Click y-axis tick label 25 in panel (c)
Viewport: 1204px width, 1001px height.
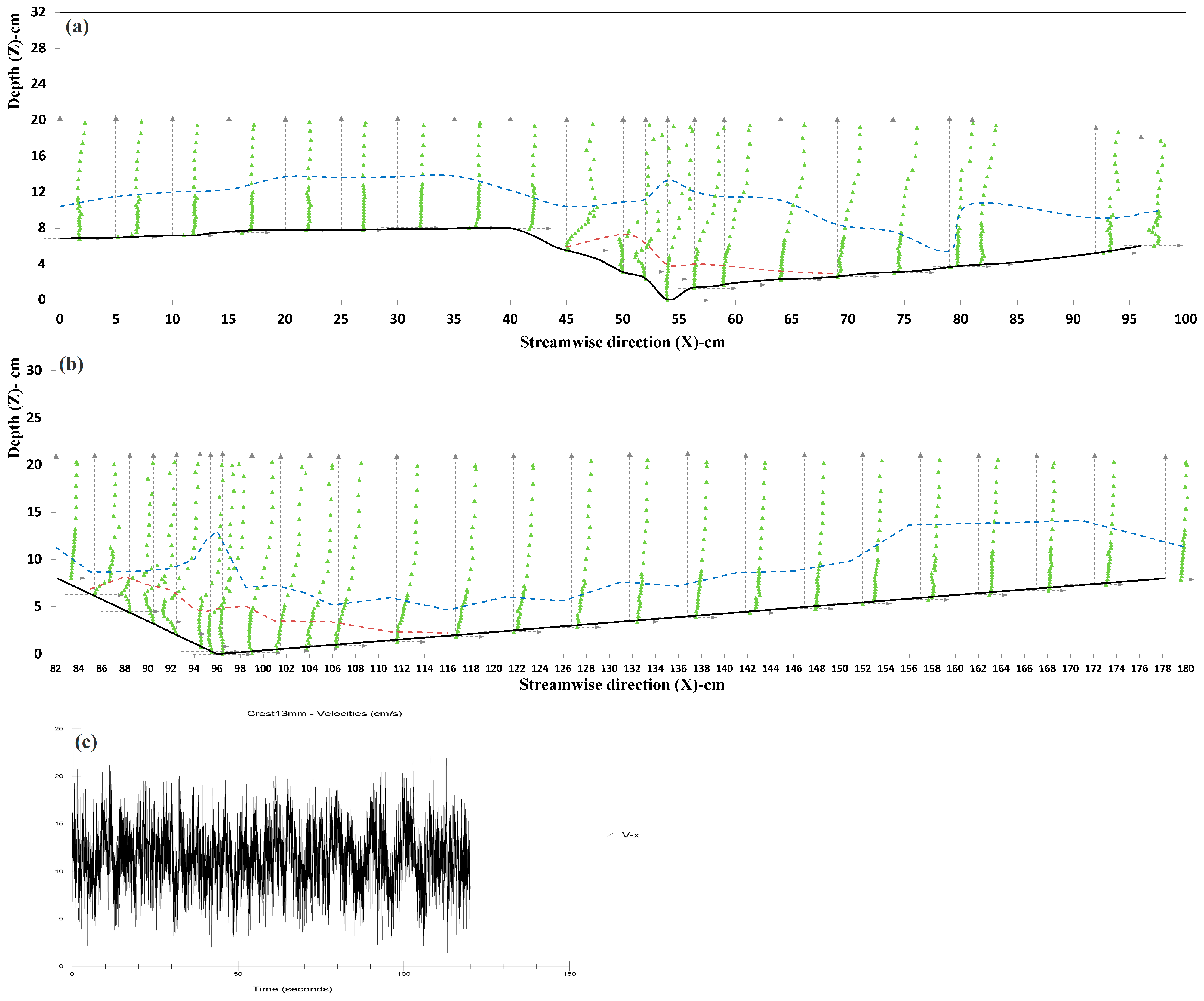(59, 729)
